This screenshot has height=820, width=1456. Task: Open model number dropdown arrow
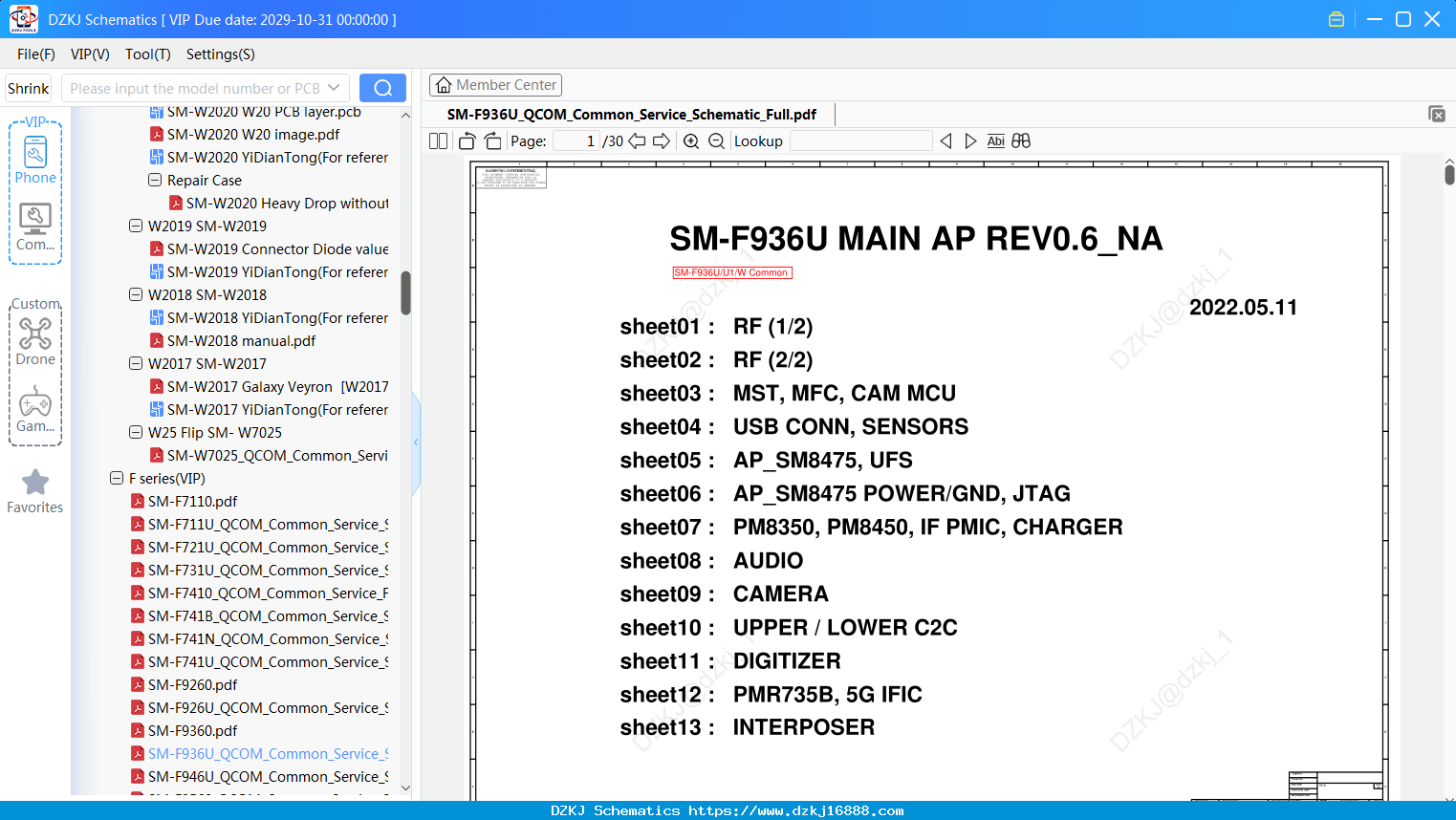point(334,88)
